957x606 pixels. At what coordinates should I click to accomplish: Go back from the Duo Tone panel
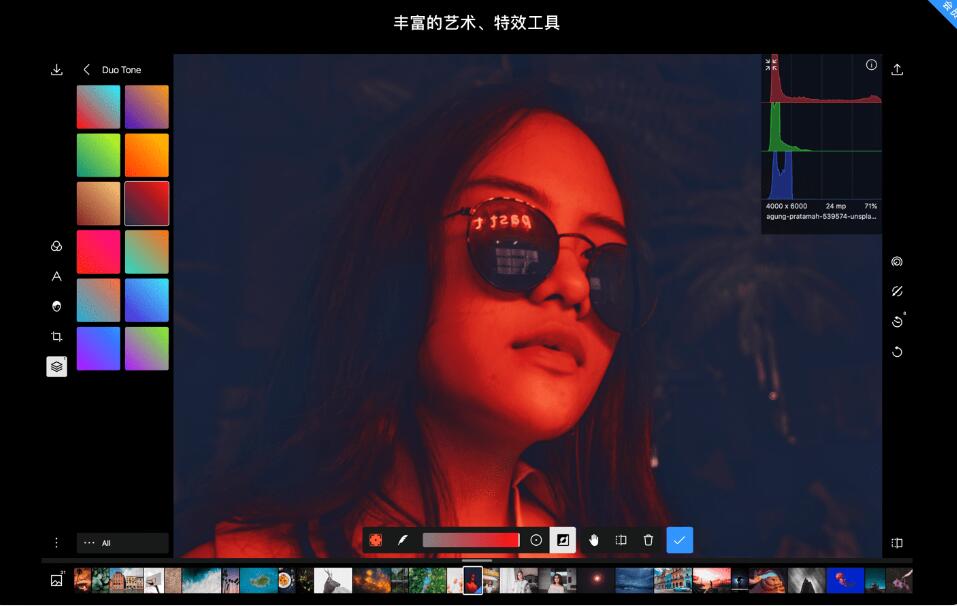click(87, 70)
